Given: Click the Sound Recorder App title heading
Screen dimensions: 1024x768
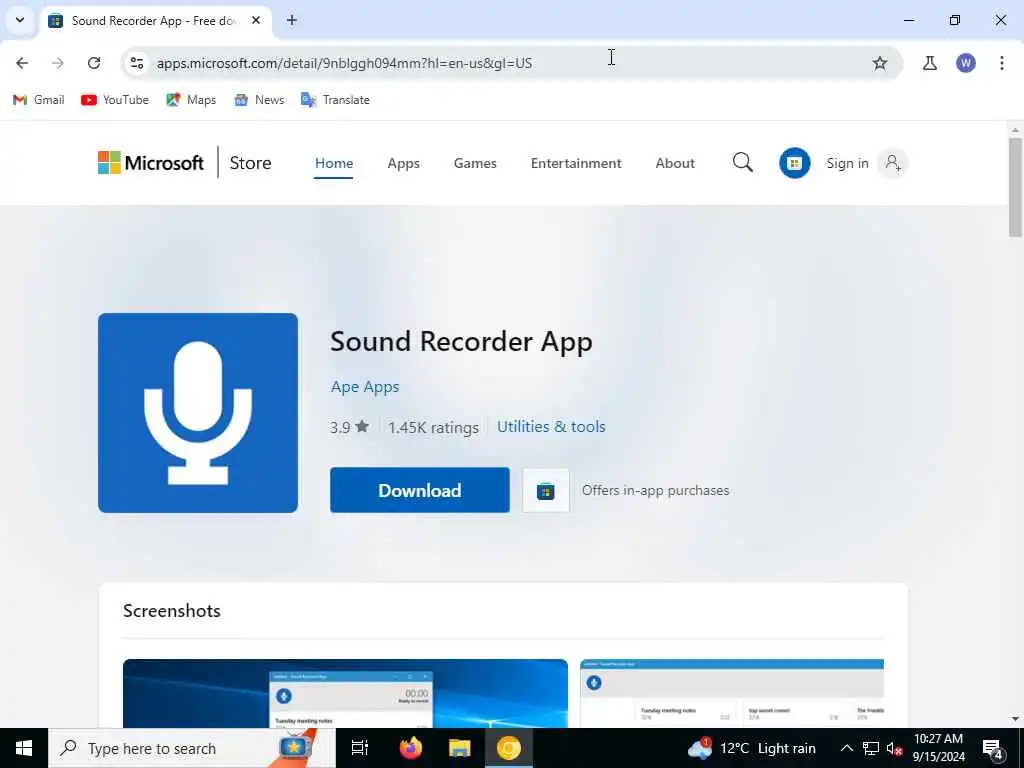Looking at the screenshot, I should tap(461, 342).
